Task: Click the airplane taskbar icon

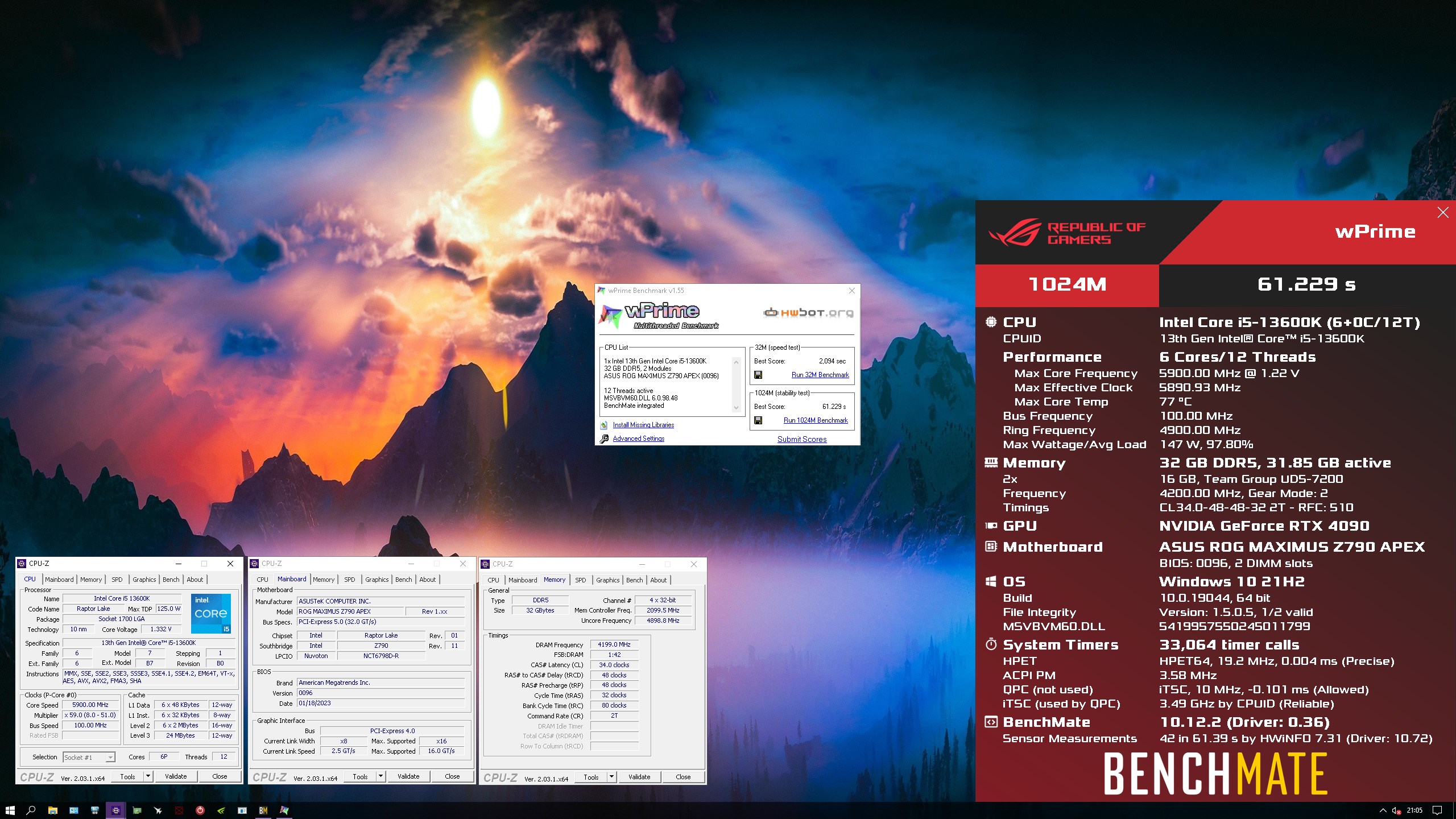Action: (x=158, y=810)
